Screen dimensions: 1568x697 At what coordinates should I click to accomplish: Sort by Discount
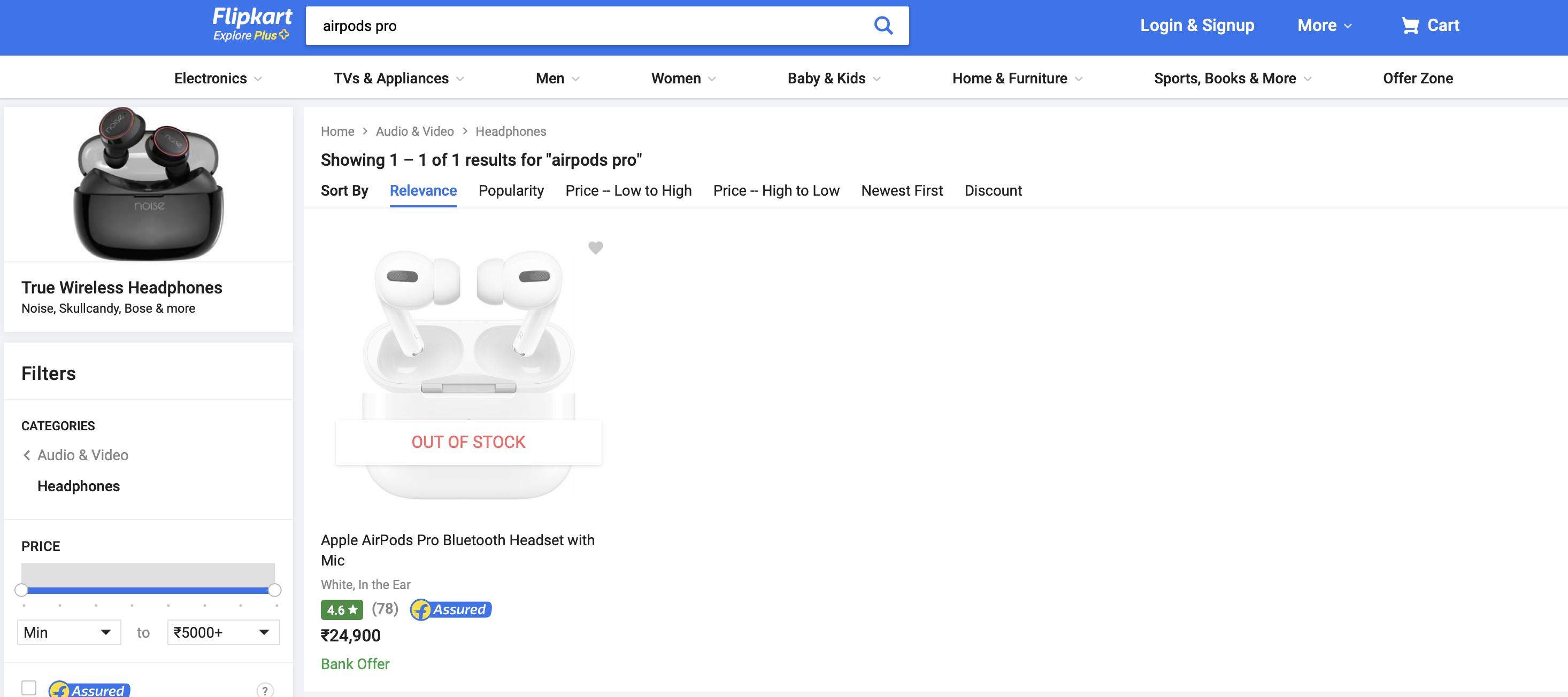993,190
